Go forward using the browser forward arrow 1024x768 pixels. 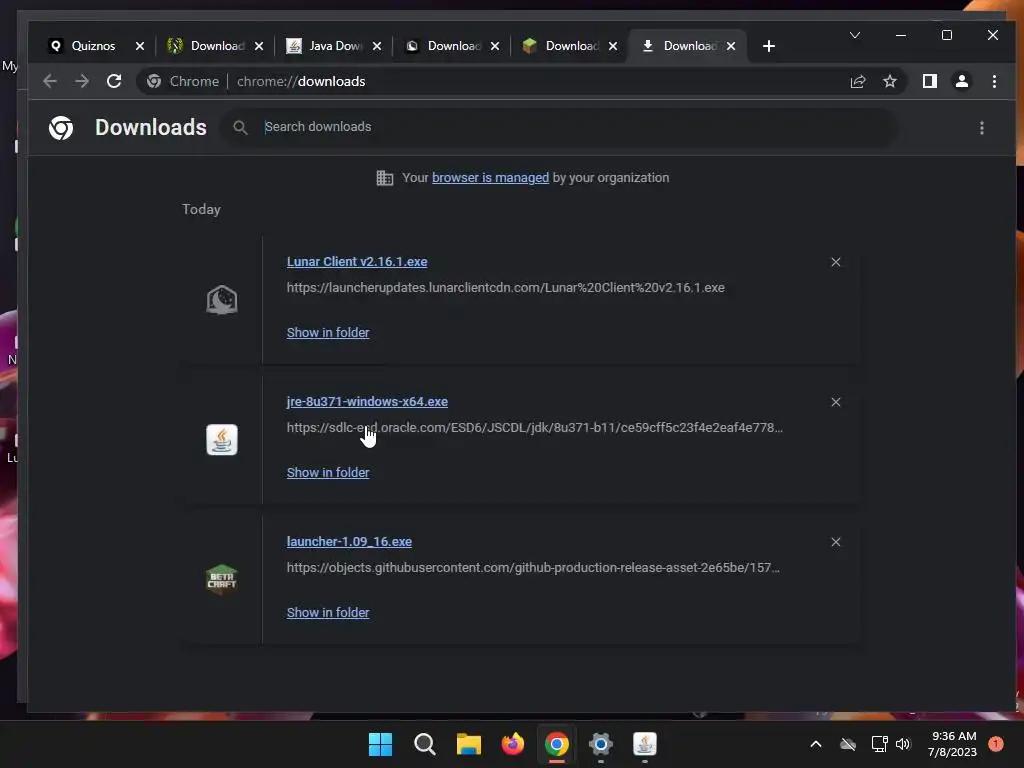82,81
